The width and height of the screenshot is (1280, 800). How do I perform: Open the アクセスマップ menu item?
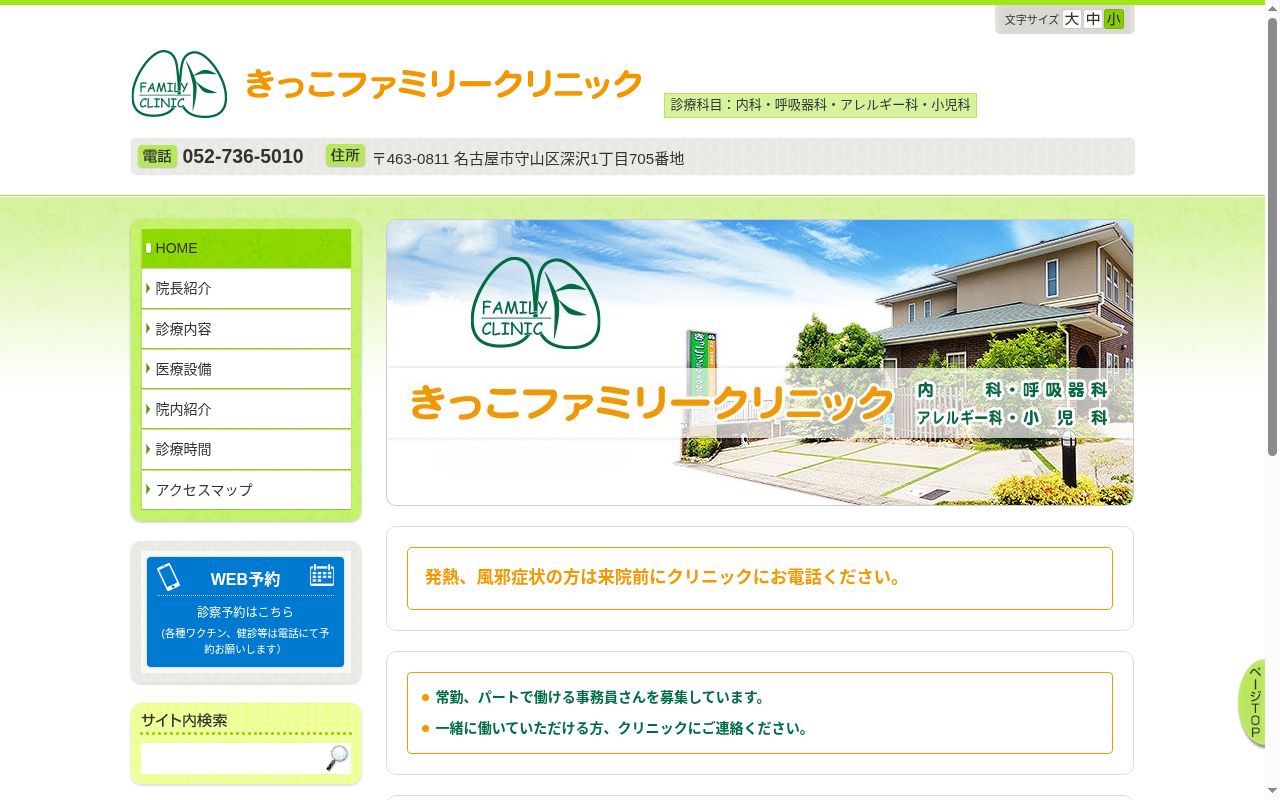(246, 490)
